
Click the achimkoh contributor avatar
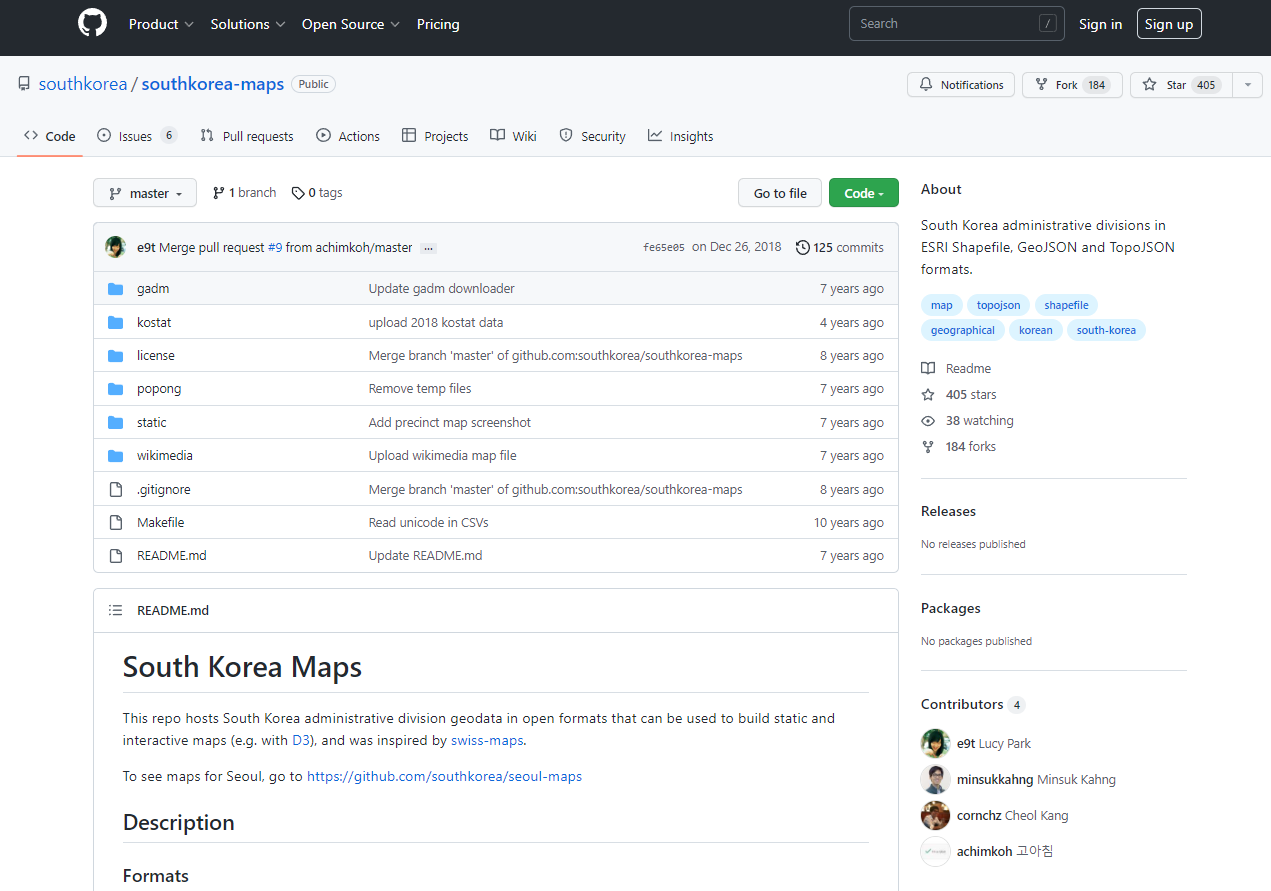tap(935, 851)
